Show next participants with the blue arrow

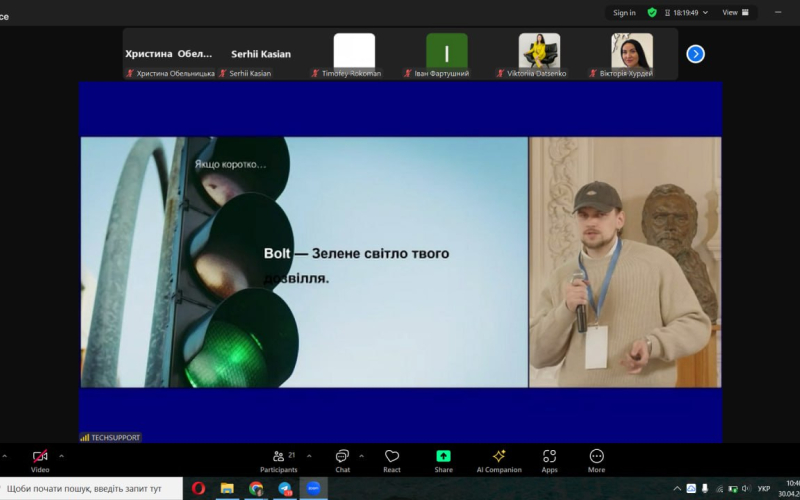(x=695, y=54)
